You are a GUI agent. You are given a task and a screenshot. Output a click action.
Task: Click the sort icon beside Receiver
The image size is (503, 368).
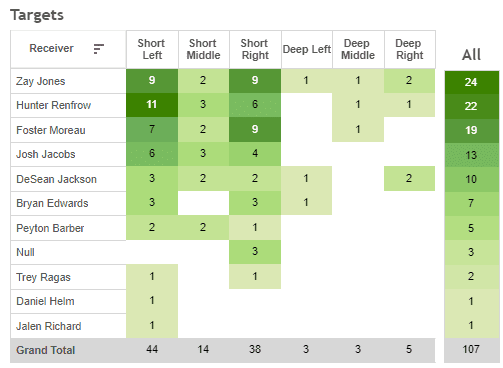click(99, 49)
